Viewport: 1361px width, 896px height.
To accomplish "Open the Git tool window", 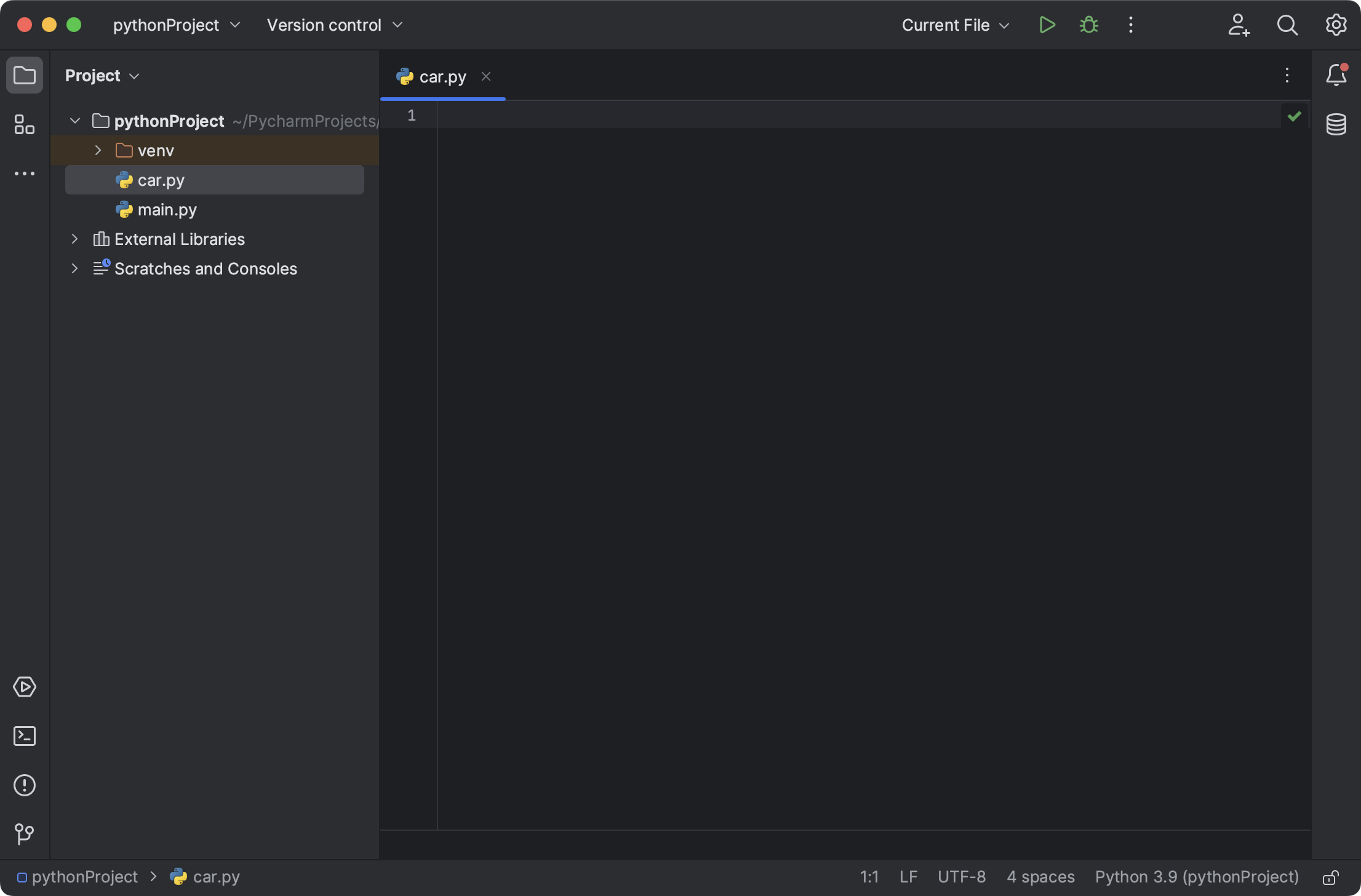I will (25, 834).
